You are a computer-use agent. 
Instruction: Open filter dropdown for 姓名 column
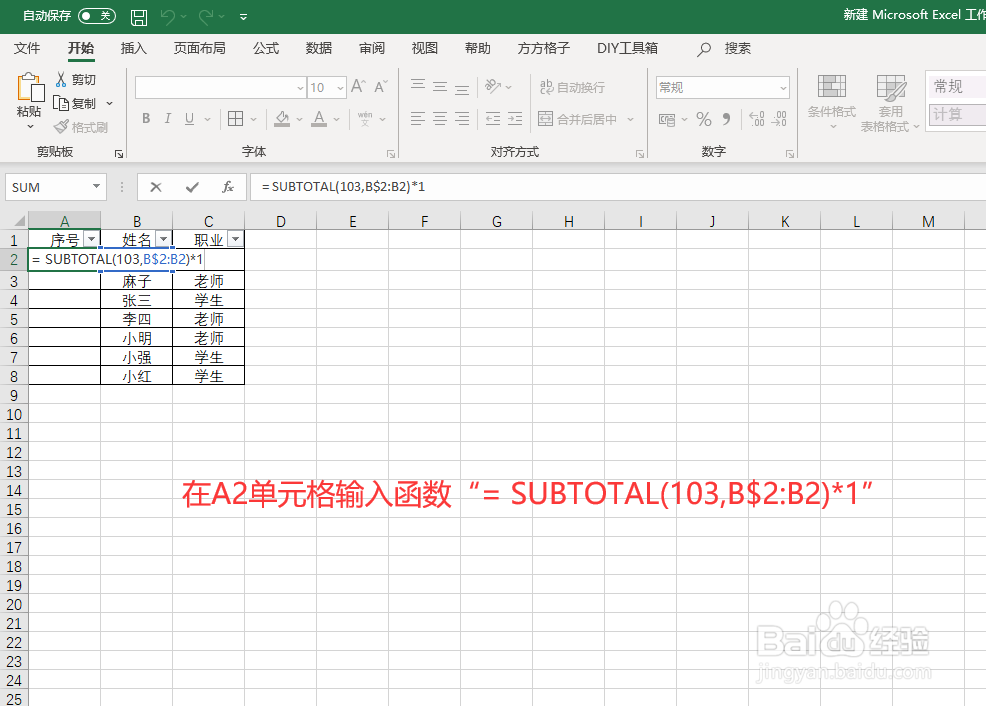(x=163, y=239)
